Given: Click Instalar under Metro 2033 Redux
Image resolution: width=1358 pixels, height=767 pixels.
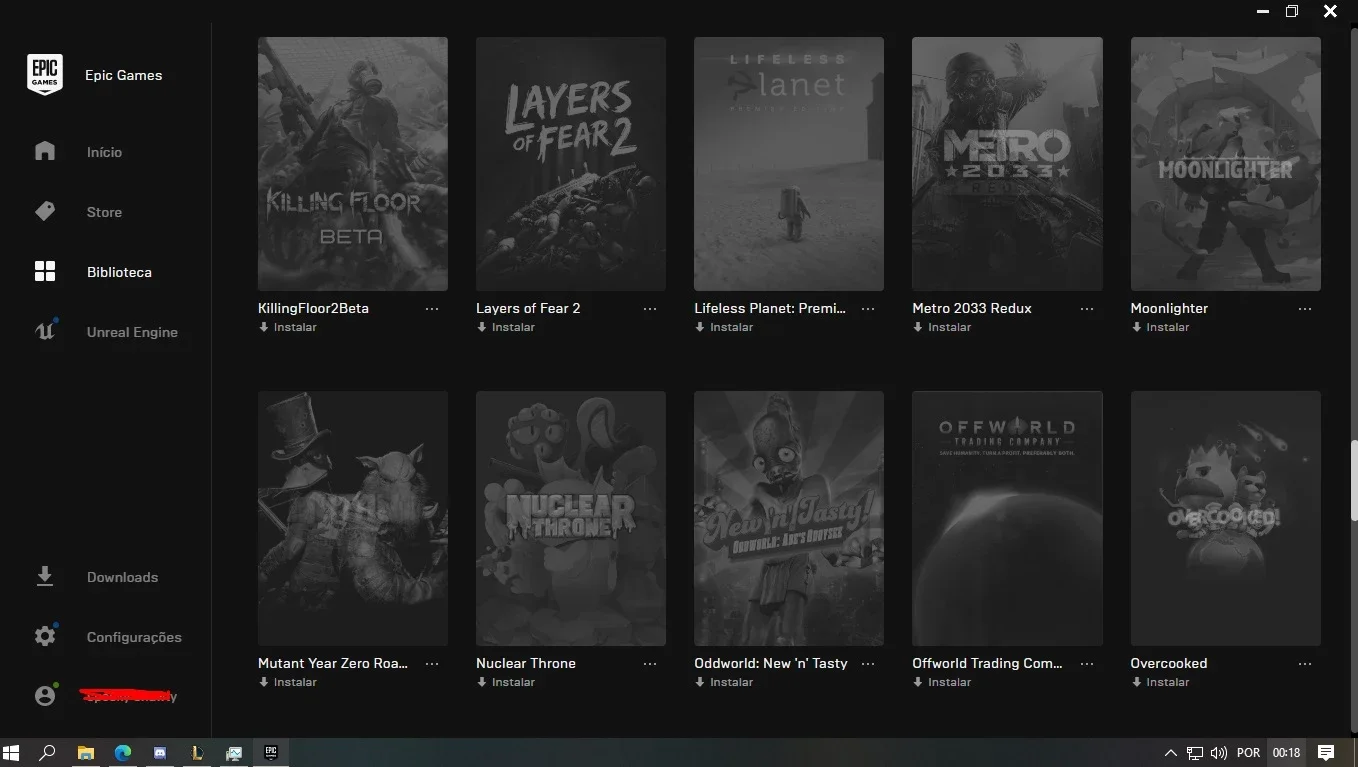Looking at the screenshot, I should coord(942,327).
